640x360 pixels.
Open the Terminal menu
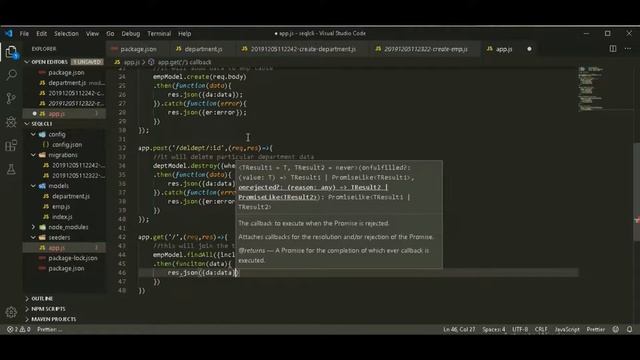coord(159,33)
